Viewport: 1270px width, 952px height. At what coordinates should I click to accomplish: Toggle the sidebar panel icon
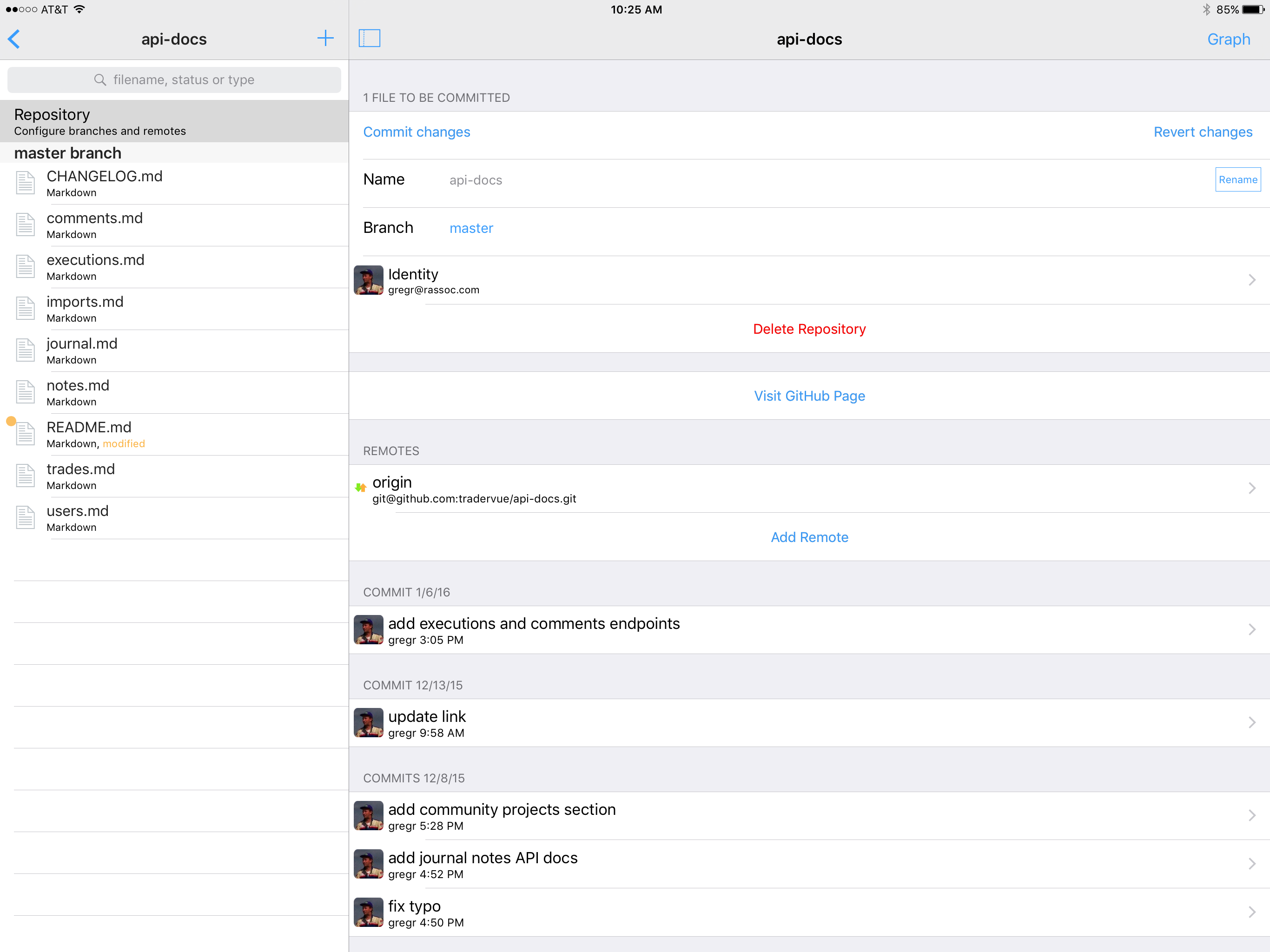[x=369, y=39]
